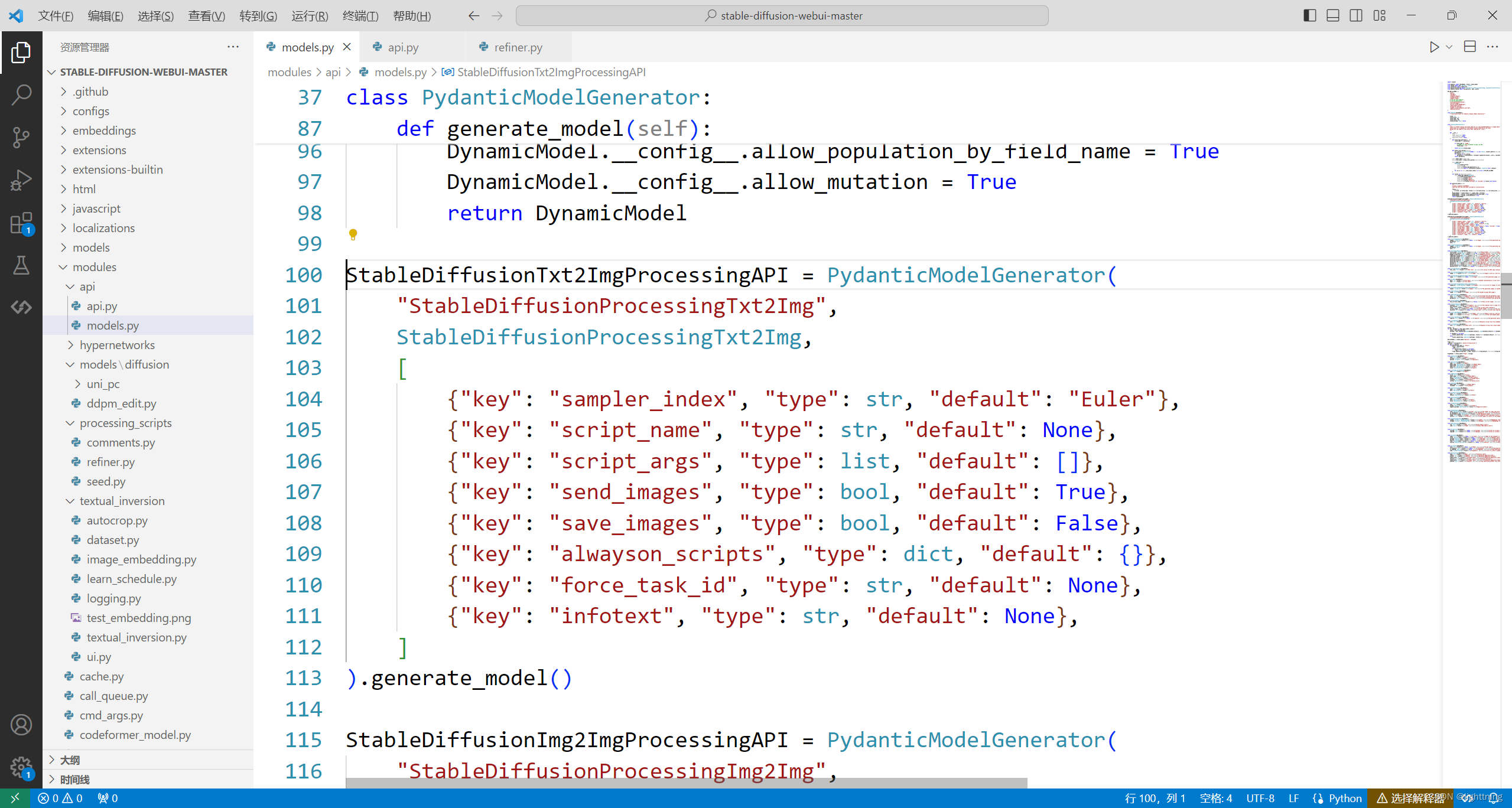This screenshot has width=1512, height=808.
Task: Toggle the primary sidebar layout button
Action: coord(1309,16)
